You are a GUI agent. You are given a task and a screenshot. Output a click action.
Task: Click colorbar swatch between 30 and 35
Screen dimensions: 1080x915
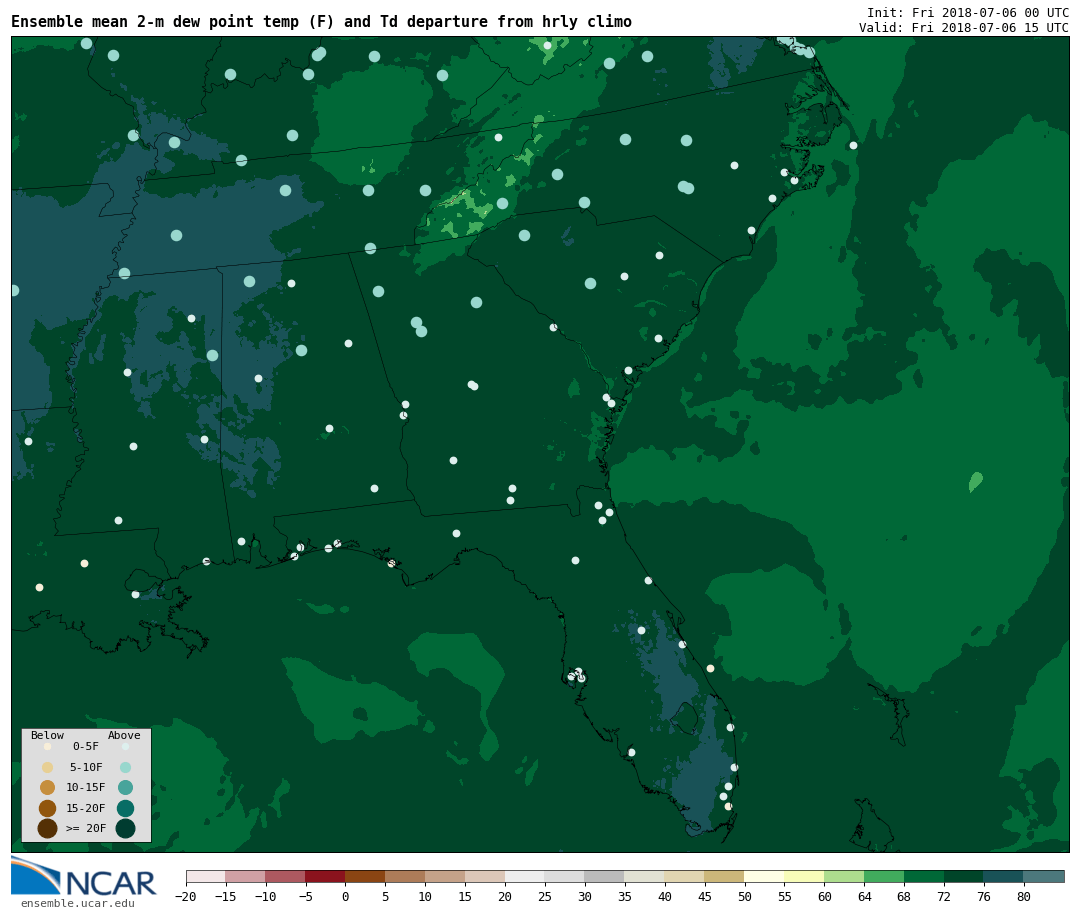[x=604, y=877]
